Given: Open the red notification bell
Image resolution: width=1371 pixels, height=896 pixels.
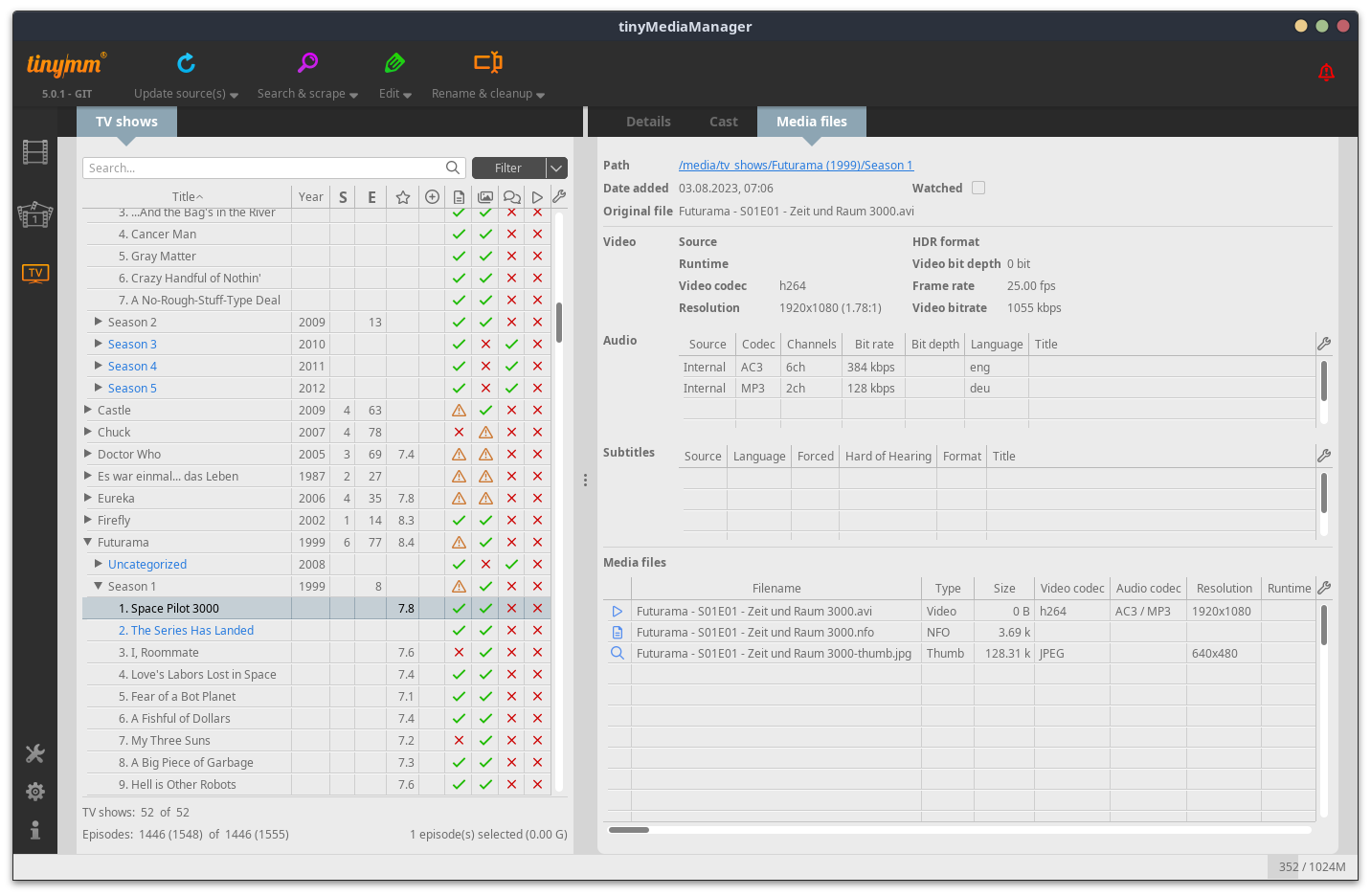Looking at the screenshot, I should [1326, 72].
